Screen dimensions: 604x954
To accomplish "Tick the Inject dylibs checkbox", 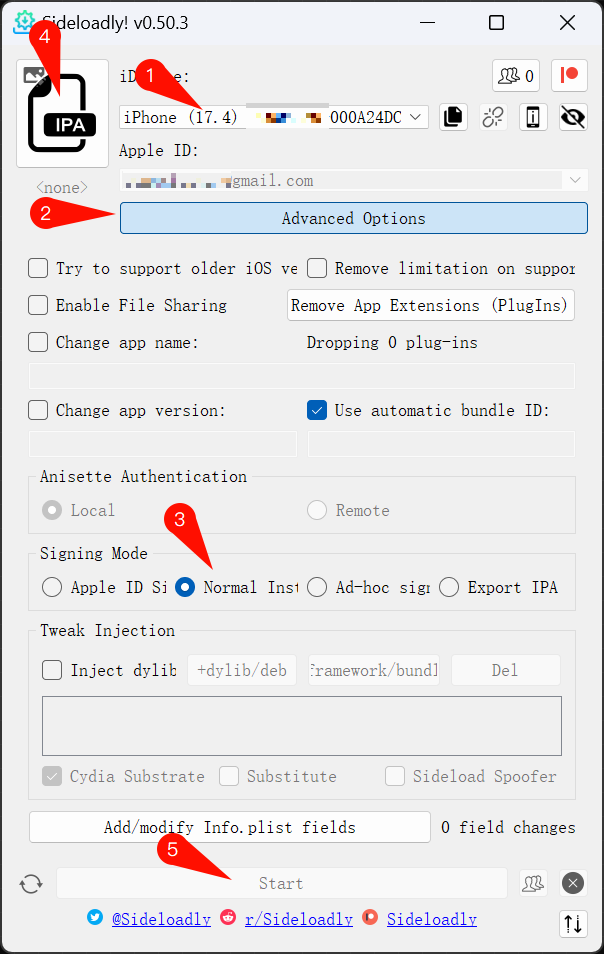I will pyautogui.click(x=52, y=670).
